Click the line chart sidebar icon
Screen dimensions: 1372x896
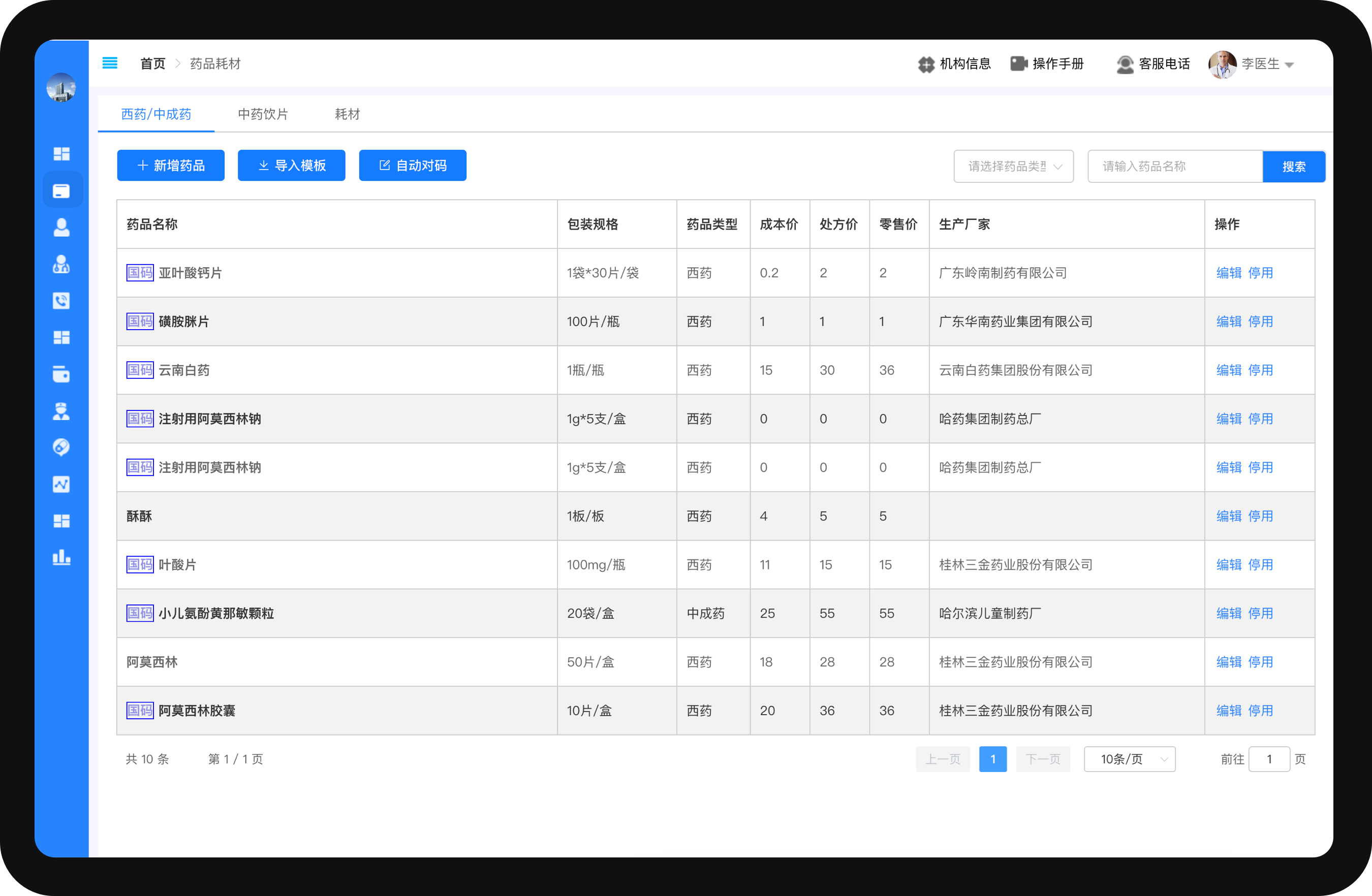pyautogui.click(x=61, y=484)
